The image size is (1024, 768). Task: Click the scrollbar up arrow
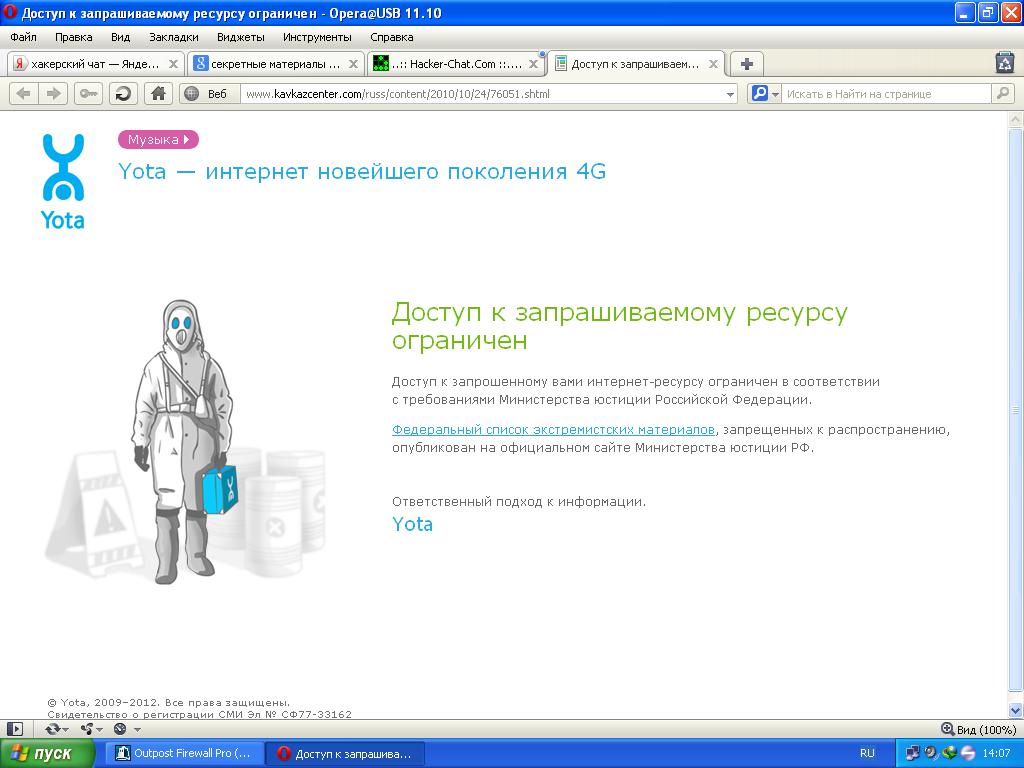point(1015,120)
